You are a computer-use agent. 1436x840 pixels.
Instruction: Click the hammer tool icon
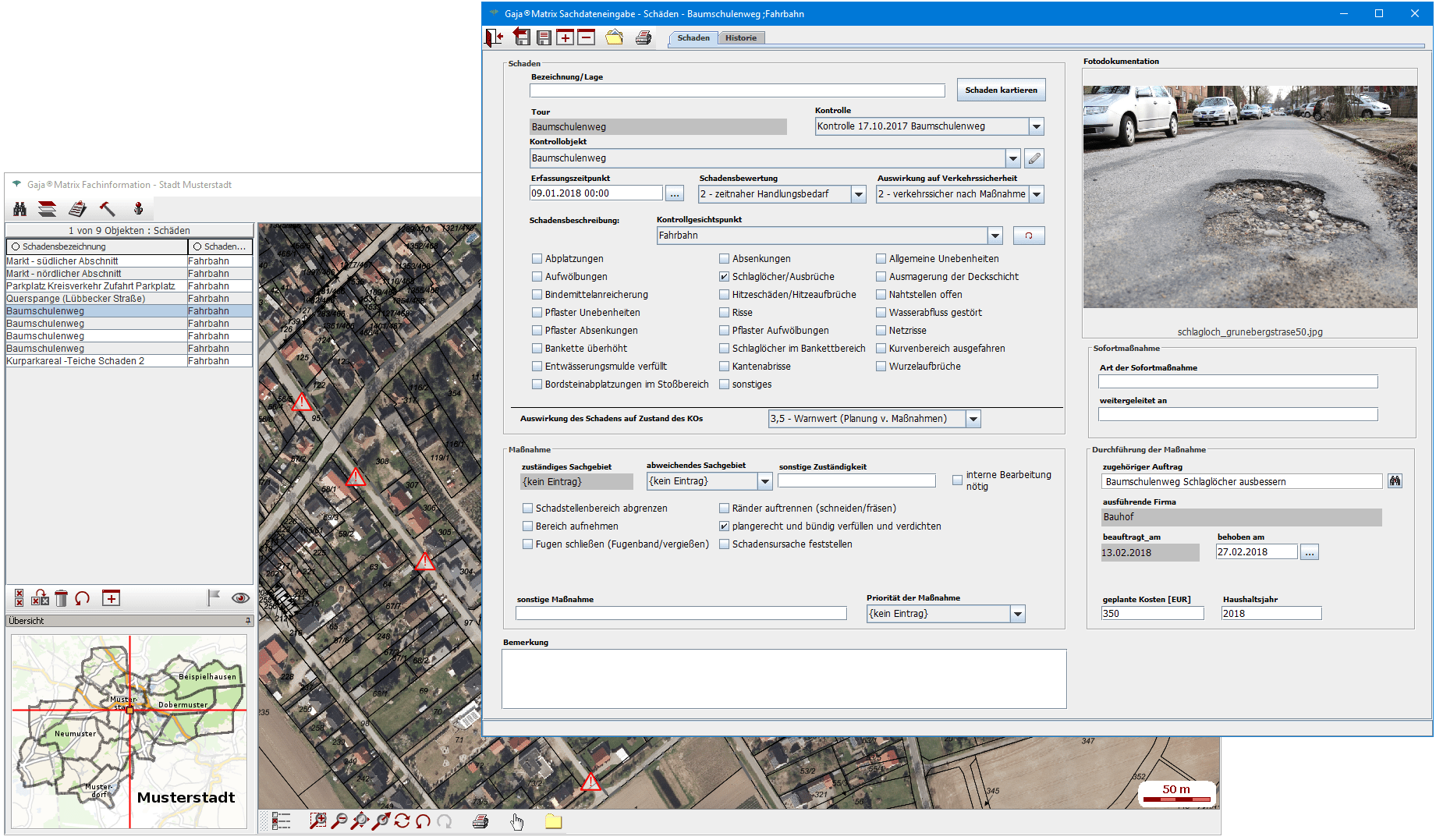(108, 209)
